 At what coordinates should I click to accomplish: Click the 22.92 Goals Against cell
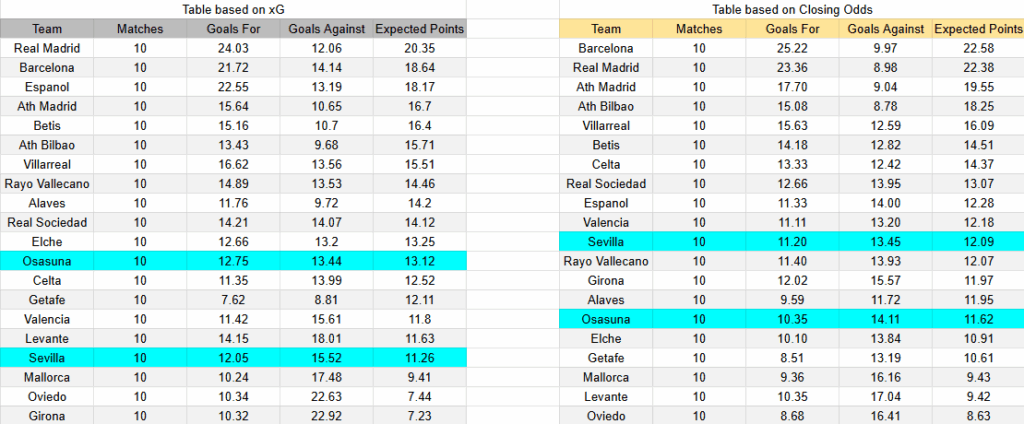click(x=326, y=415)
